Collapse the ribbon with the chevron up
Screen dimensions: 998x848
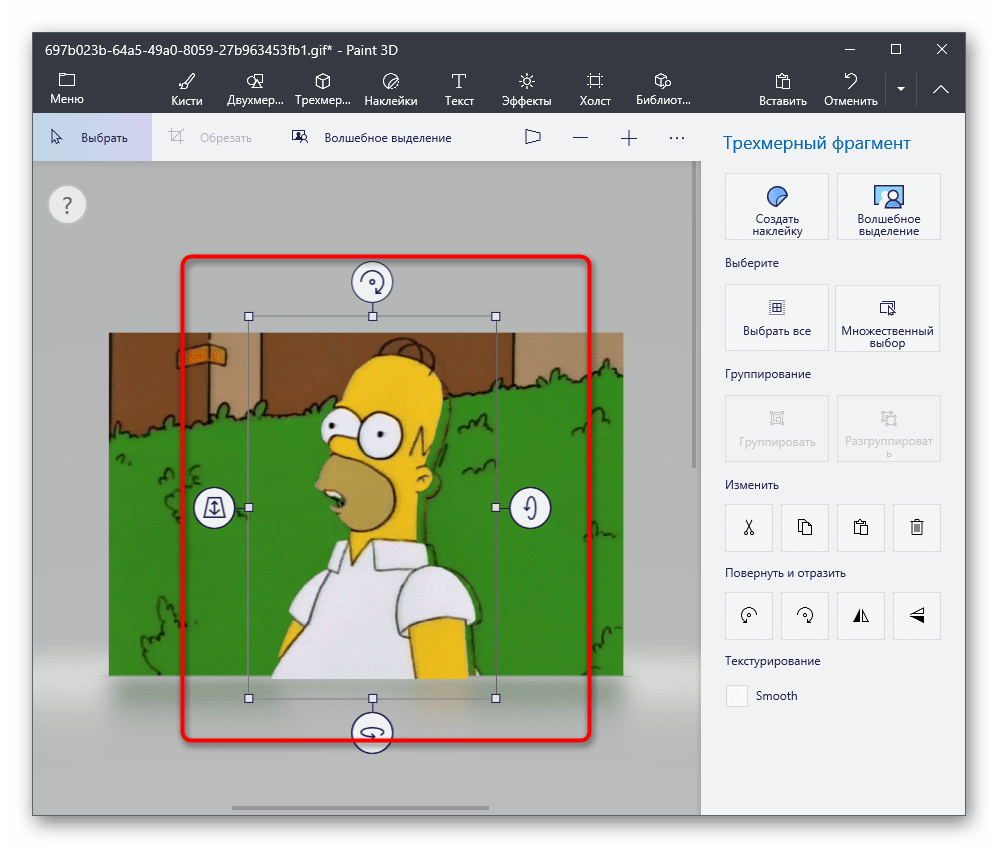click(x=941, y=89)
